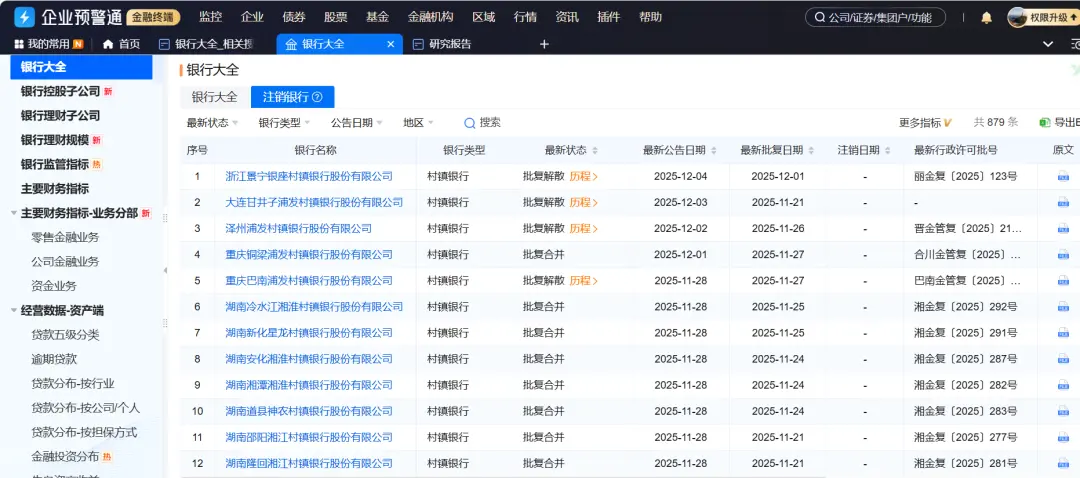
Task: Click the 企业预警通 lightning logo
Action: click(x=23, y=17)
